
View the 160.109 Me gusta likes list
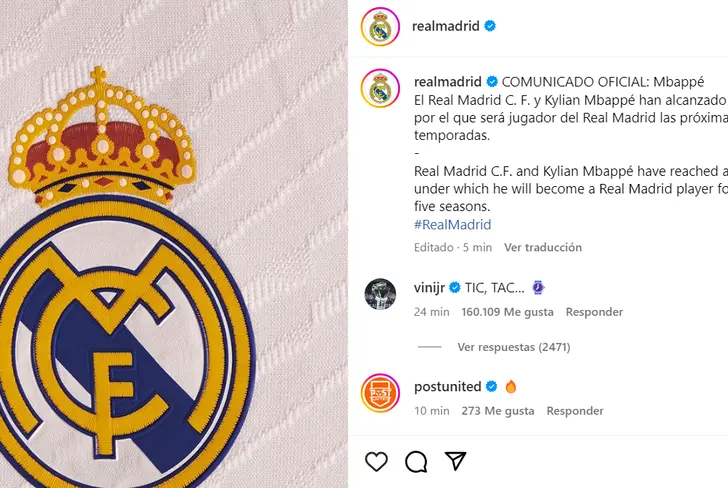[x=507, y=312]
